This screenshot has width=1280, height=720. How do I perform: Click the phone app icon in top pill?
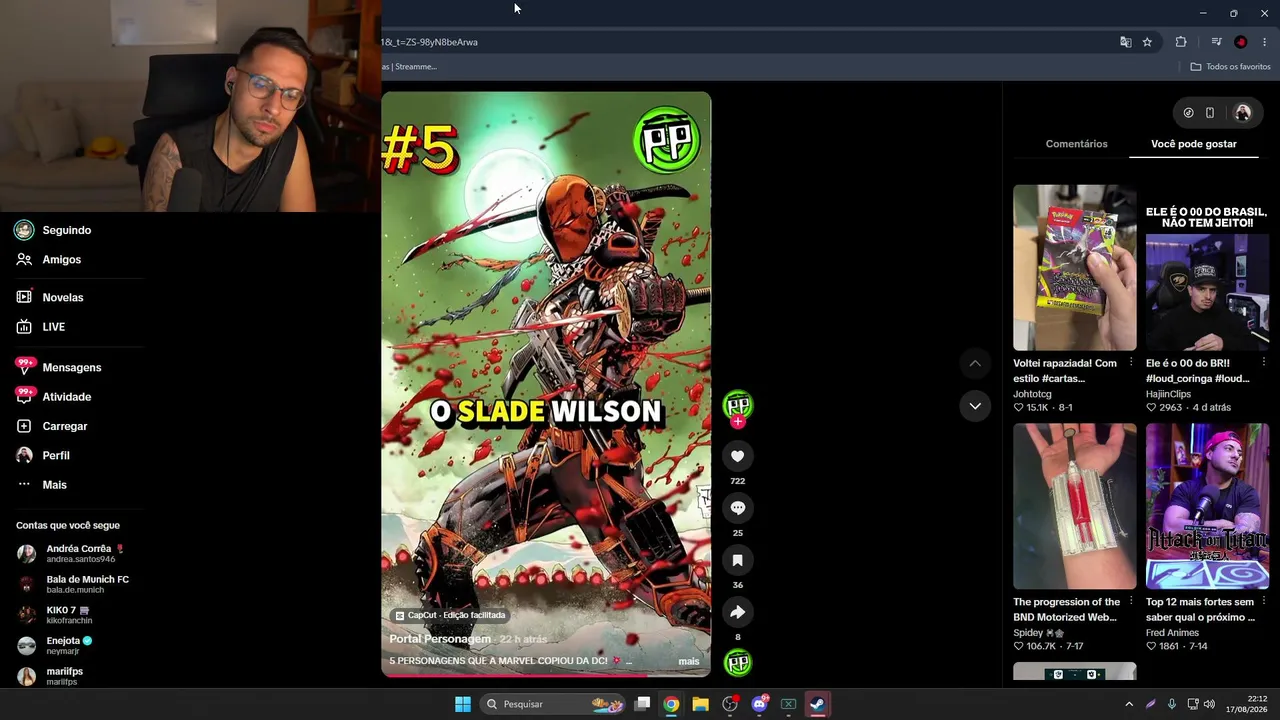(x=1210, y=113)
